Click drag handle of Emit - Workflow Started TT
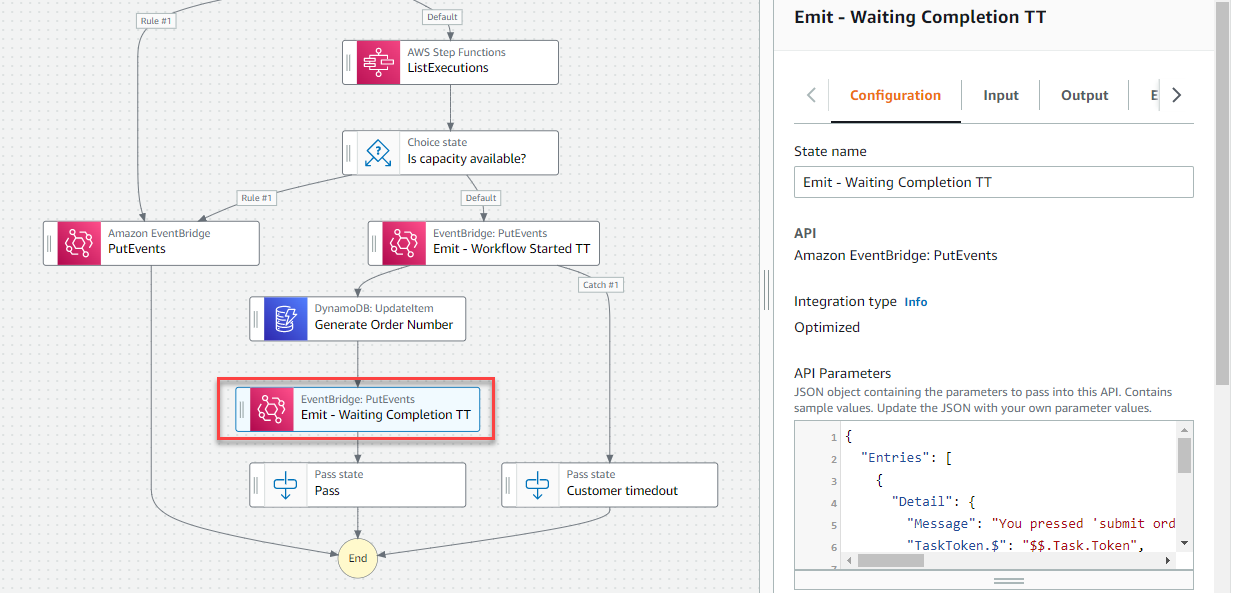Viewport: 1249px width, 593px height. tap(375, 242)
